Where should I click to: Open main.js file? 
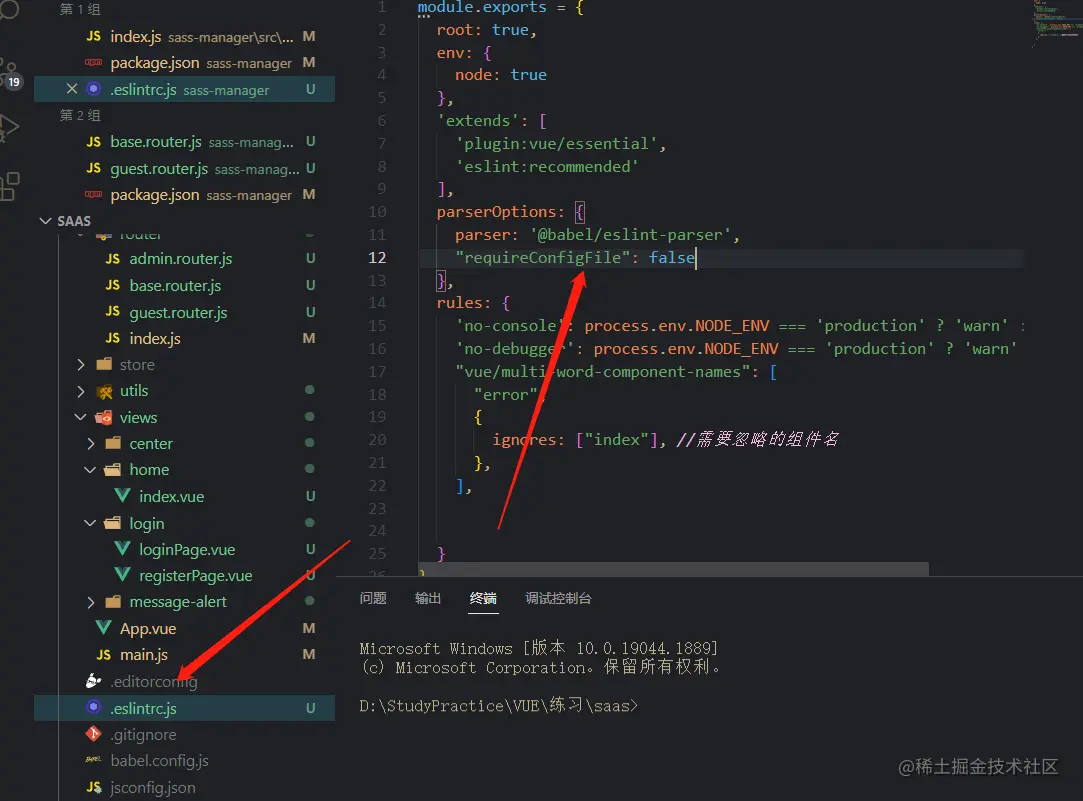click(x=184, y=655)
